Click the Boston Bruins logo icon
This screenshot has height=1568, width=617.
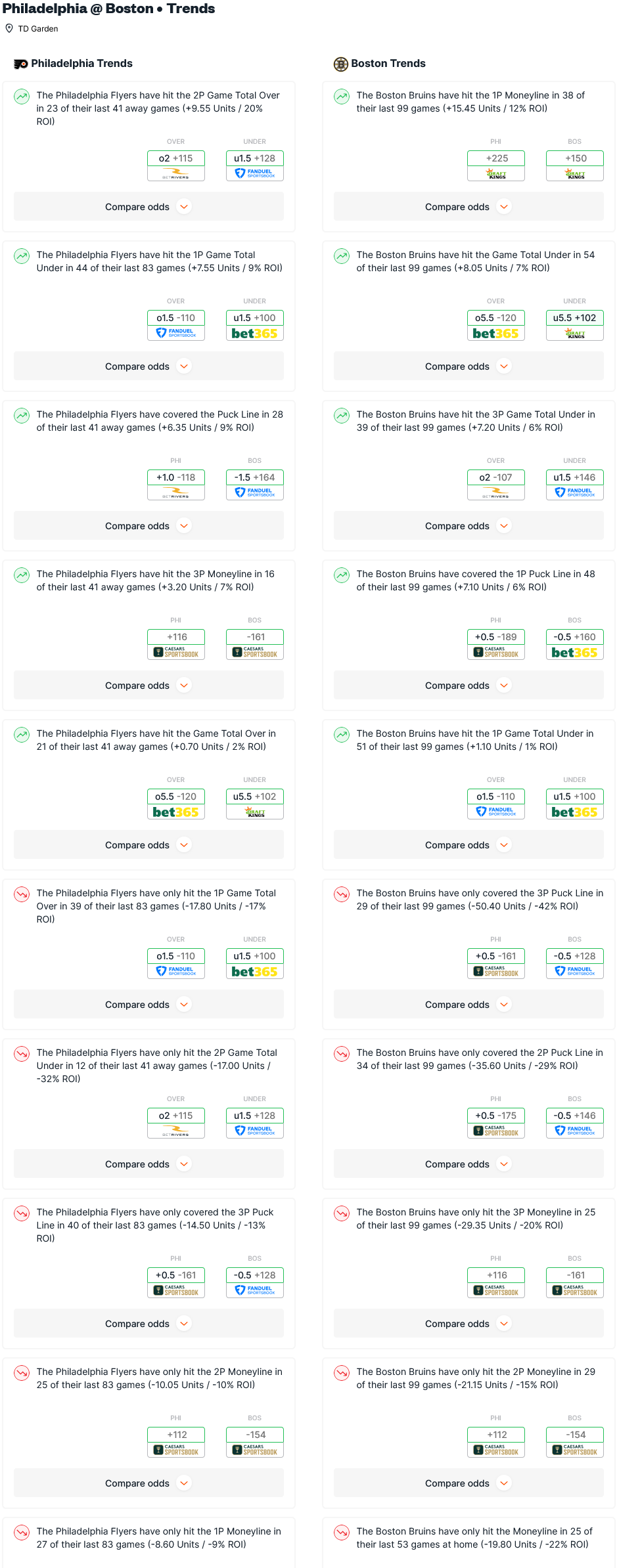(340, 64)
